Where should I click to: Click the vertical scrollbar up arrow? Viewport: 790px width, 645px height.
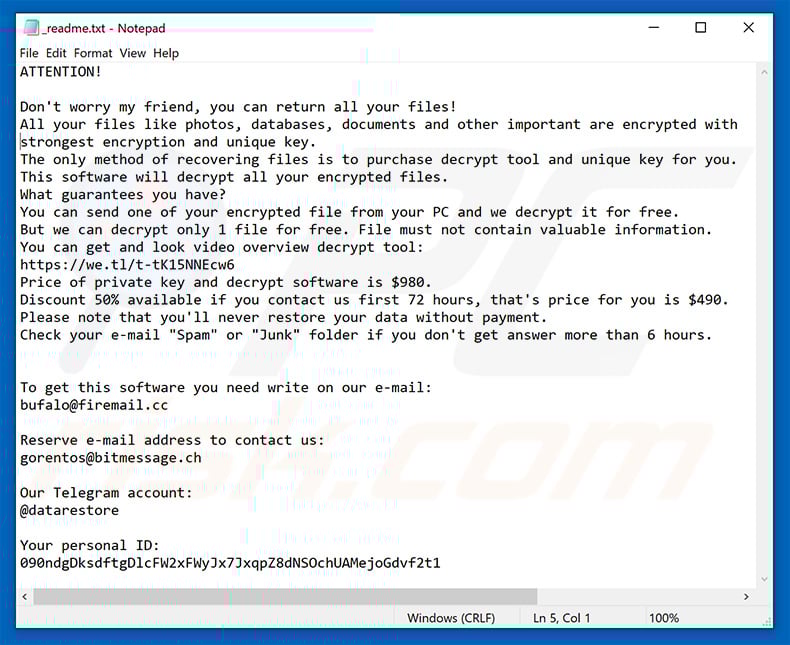[x=764, y=73]
